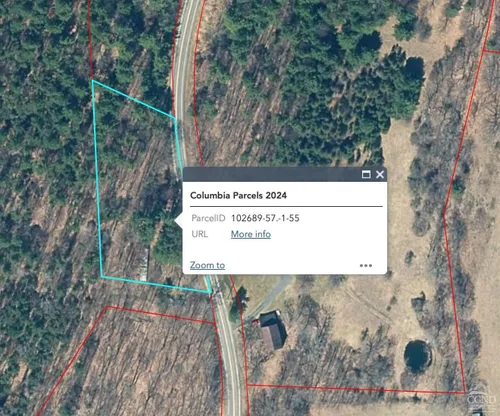Click the CGND watermark logo

481,398
